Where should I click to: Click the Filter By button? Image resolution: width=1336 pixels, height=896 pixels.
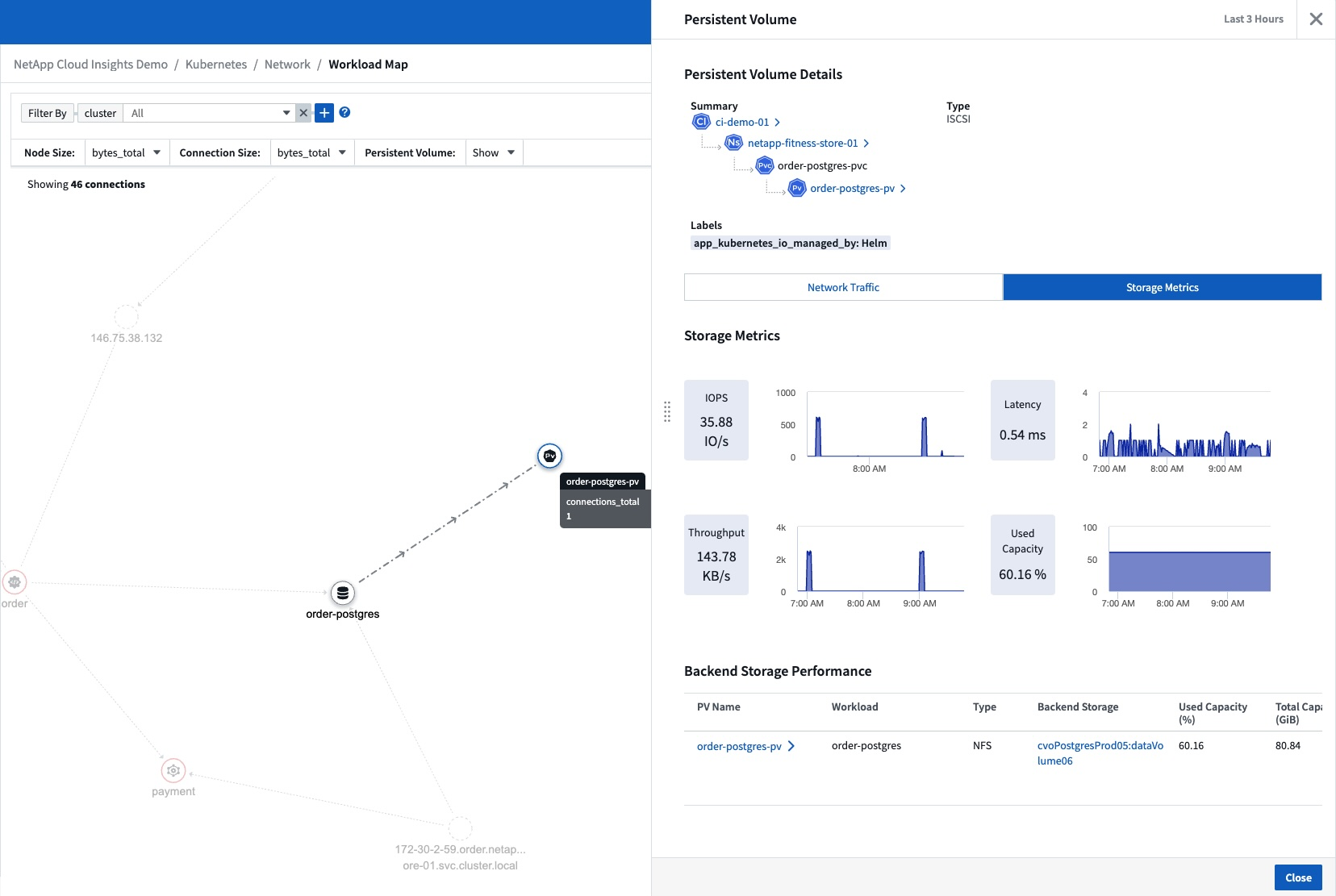(x=48, y=113)
